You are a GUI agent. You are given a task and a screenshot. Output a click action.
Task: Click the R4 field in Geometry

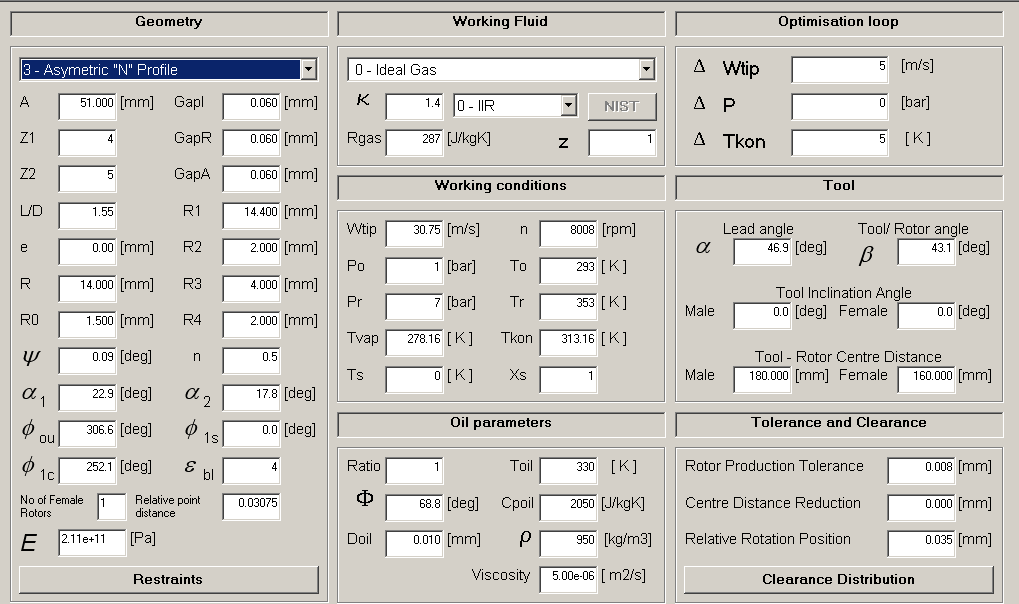coord(252,324)
